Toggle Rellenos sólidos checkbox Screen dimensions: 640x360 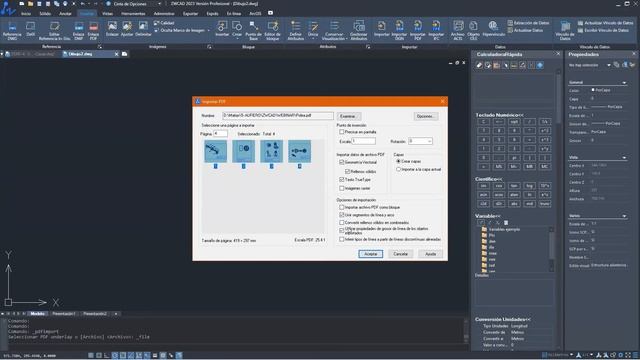click(347, 171)
